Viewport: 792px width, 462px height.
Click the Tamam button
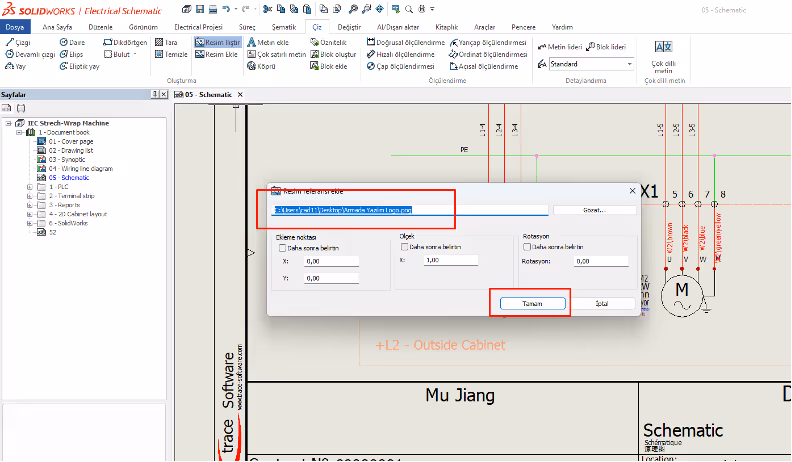[532, 303]
